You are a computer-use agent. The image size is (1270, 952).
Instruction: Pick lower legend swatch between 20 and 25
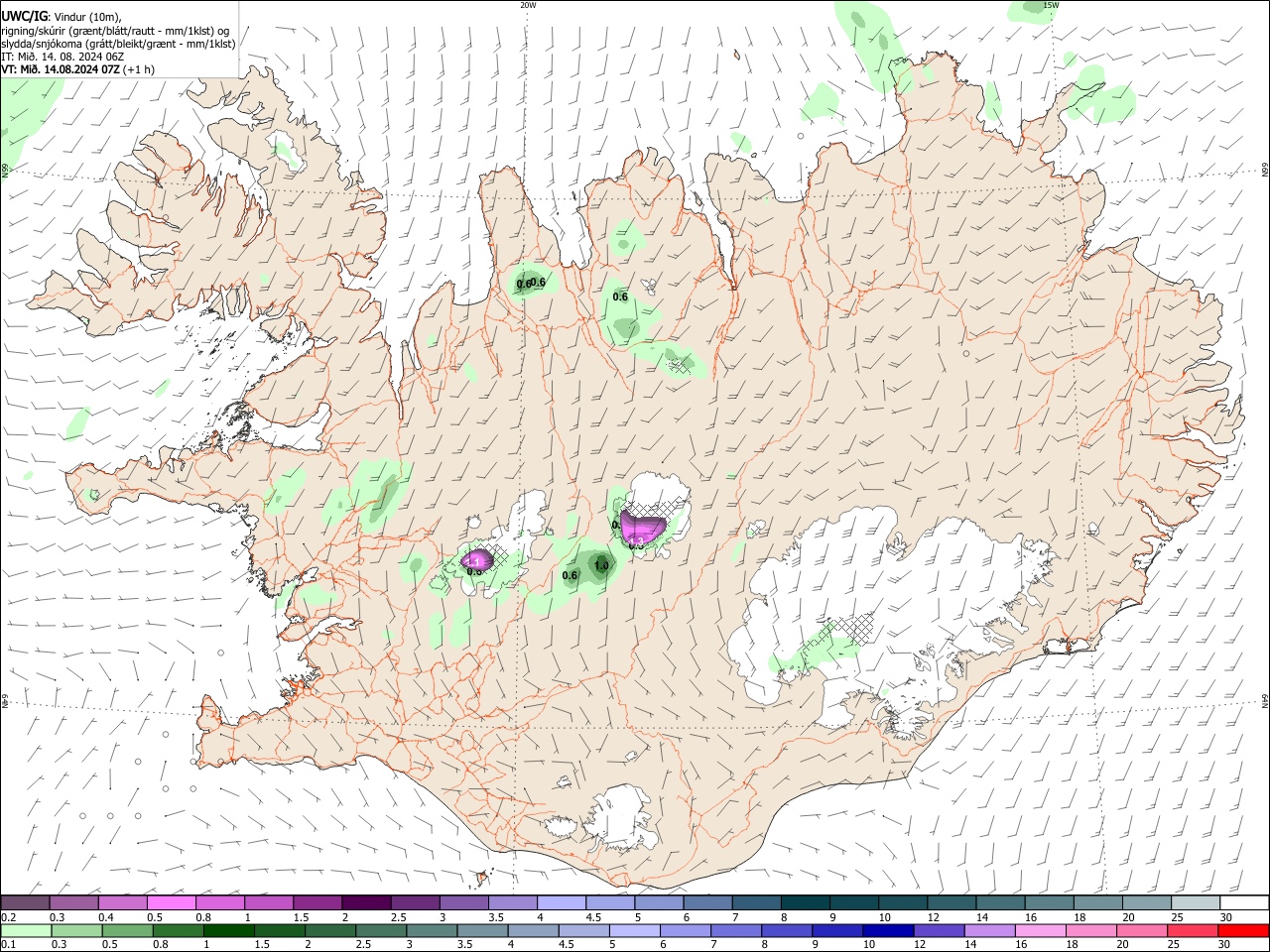point(1141,930)
